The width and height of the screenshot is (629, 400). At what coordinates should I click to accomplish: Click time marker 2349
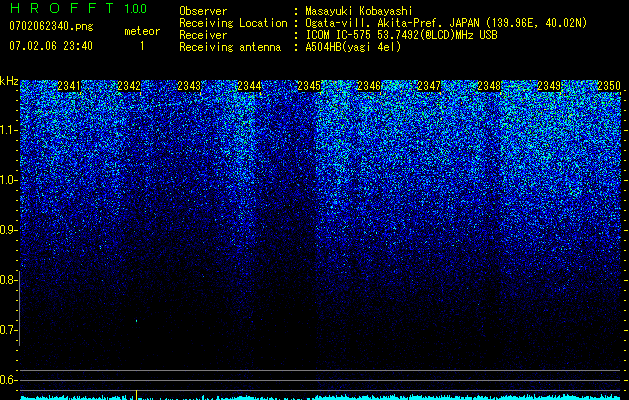(x=549, y=86)
